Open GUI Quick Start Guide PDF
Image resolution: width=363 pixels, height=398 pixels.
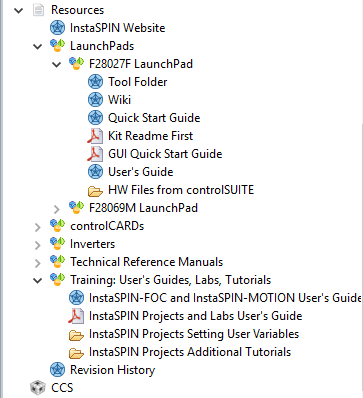pos(165,154)
